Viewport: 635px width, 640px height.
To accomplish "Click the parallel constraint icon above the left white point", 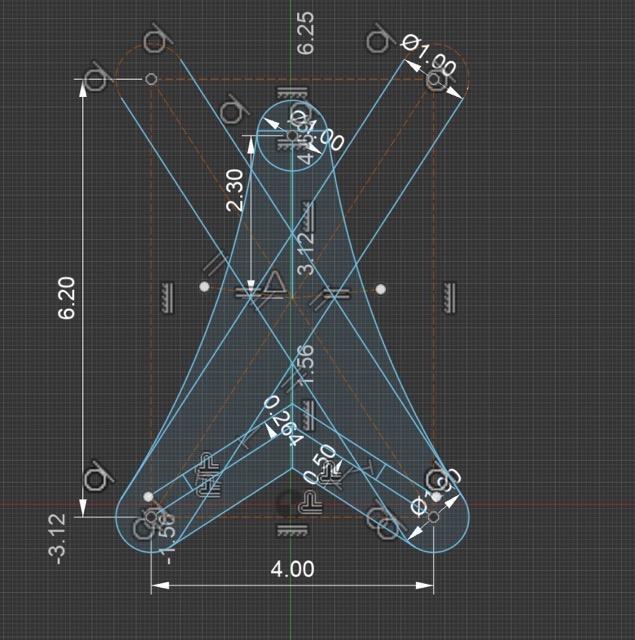I will 214,264.
